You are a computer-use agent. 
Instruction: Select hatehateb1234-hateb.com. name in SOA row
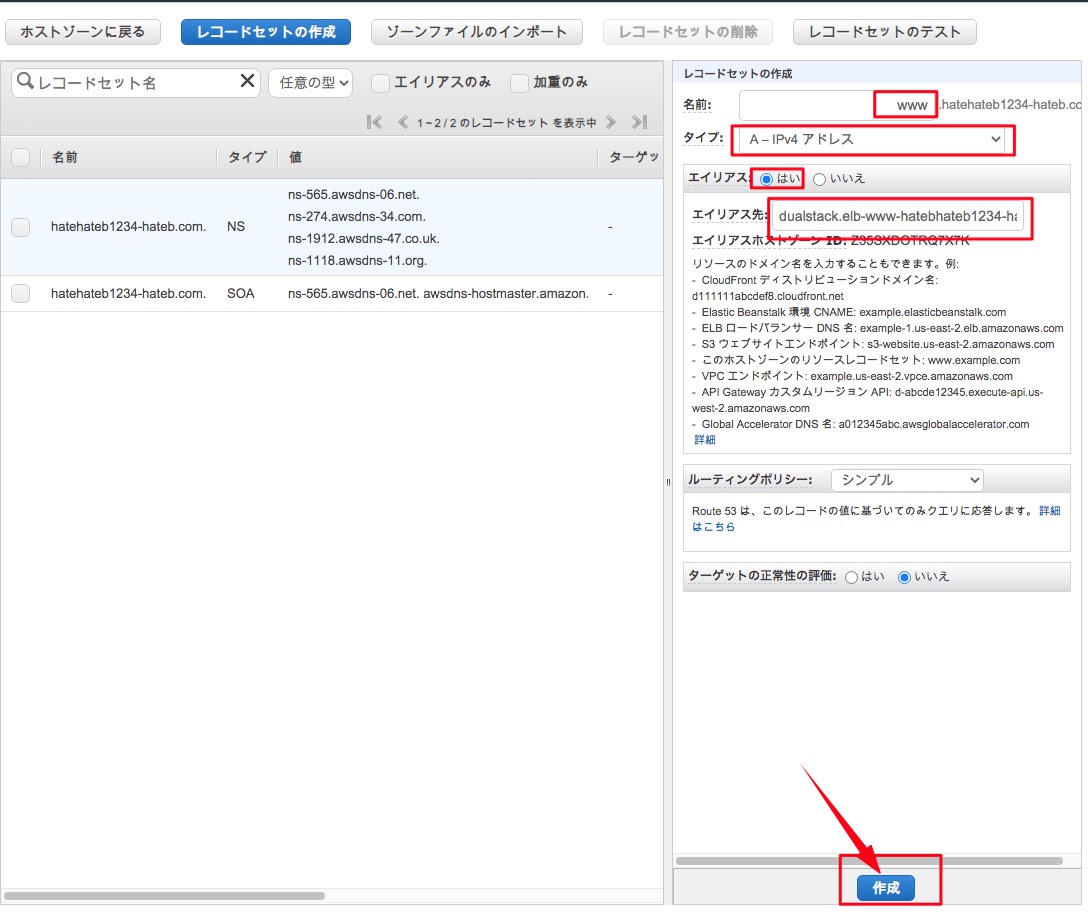click(128, 294)
